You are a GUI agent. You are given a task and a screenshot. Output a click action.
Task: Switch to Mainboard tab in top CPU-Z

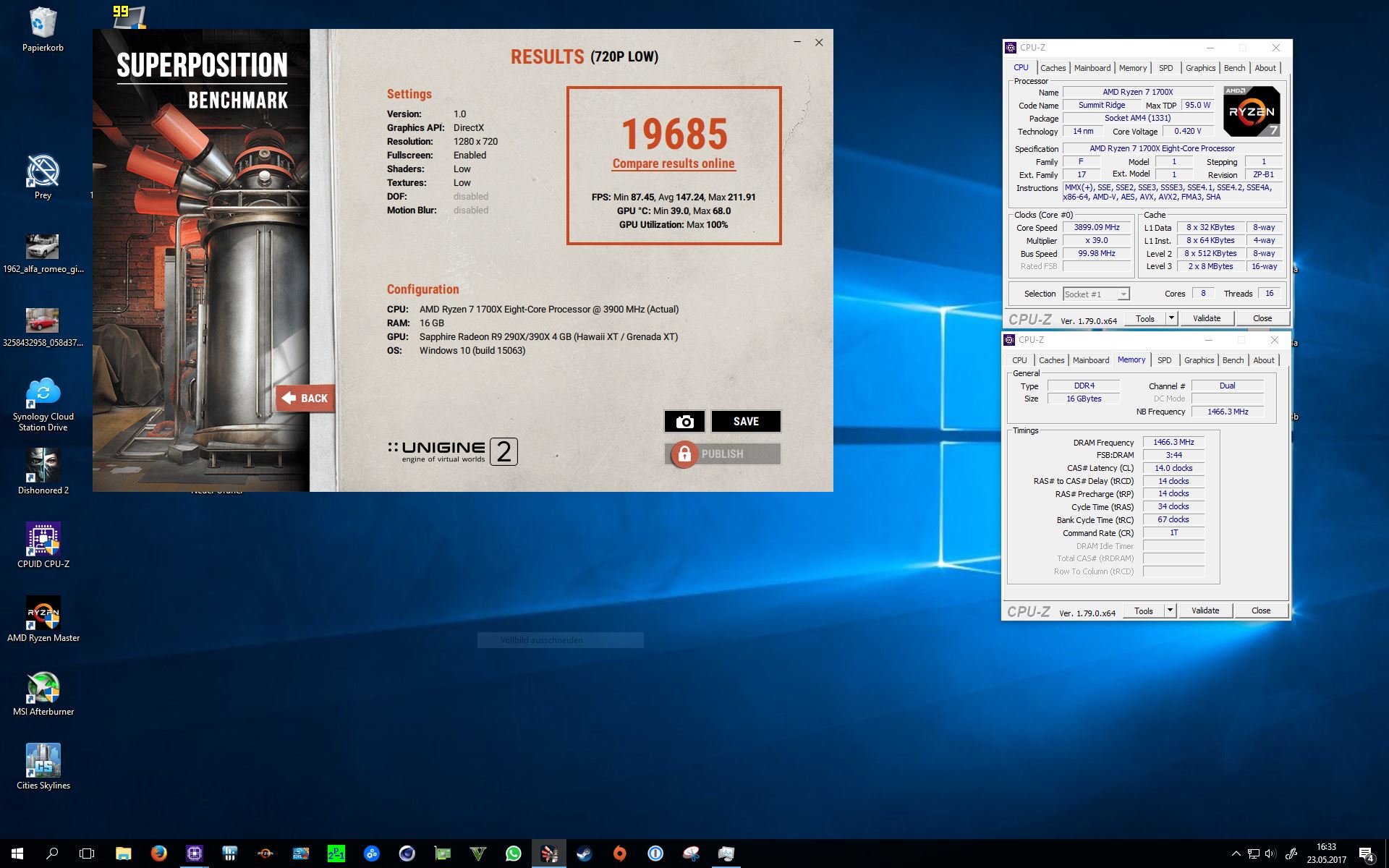point(1092,68)
